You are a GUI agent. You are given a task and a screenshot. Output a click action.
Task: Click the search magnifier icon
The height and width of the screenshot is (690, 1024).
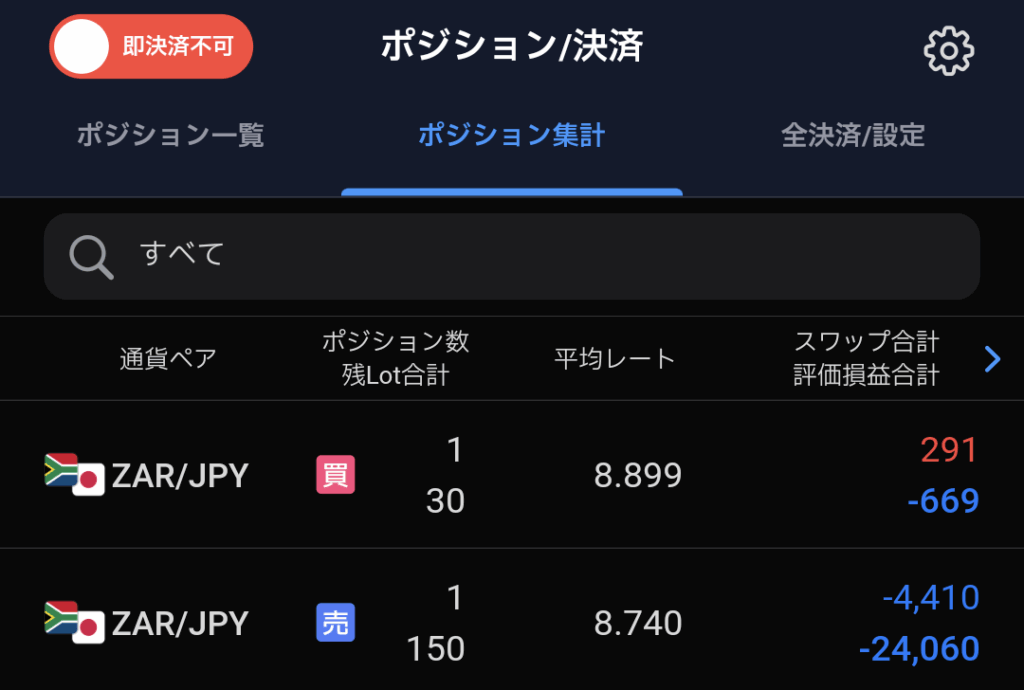pyautogui.click(x=91, y=257)
